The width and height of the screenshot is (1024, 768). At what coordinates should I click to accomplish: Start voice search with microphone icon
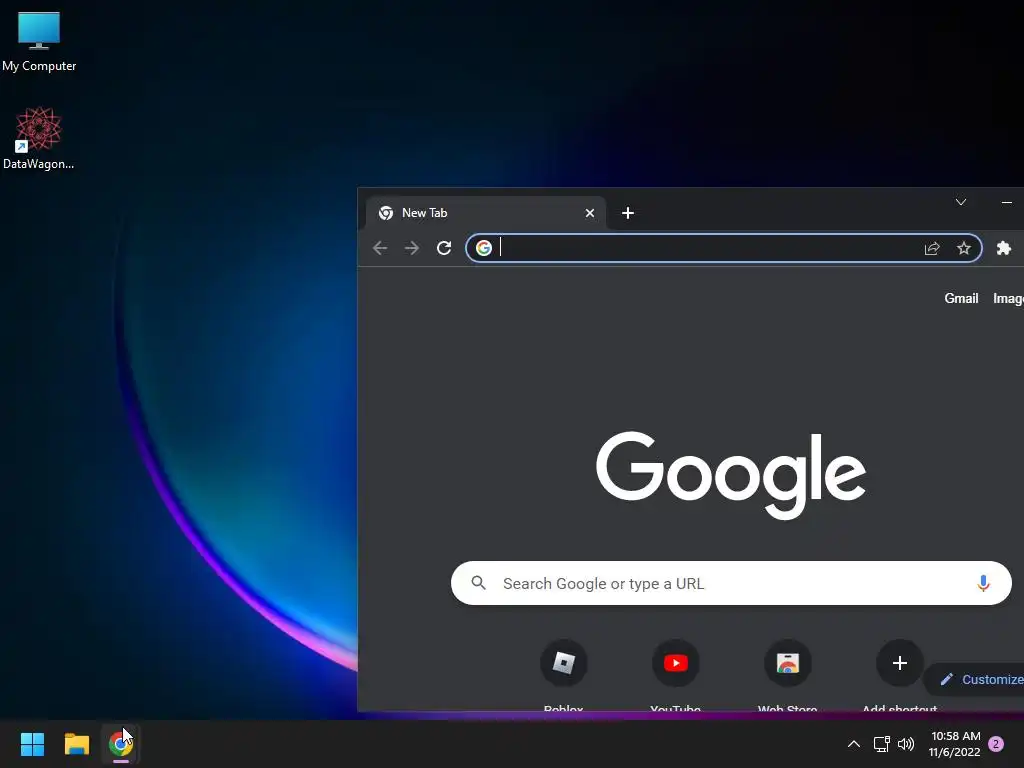tap(983, 583)
